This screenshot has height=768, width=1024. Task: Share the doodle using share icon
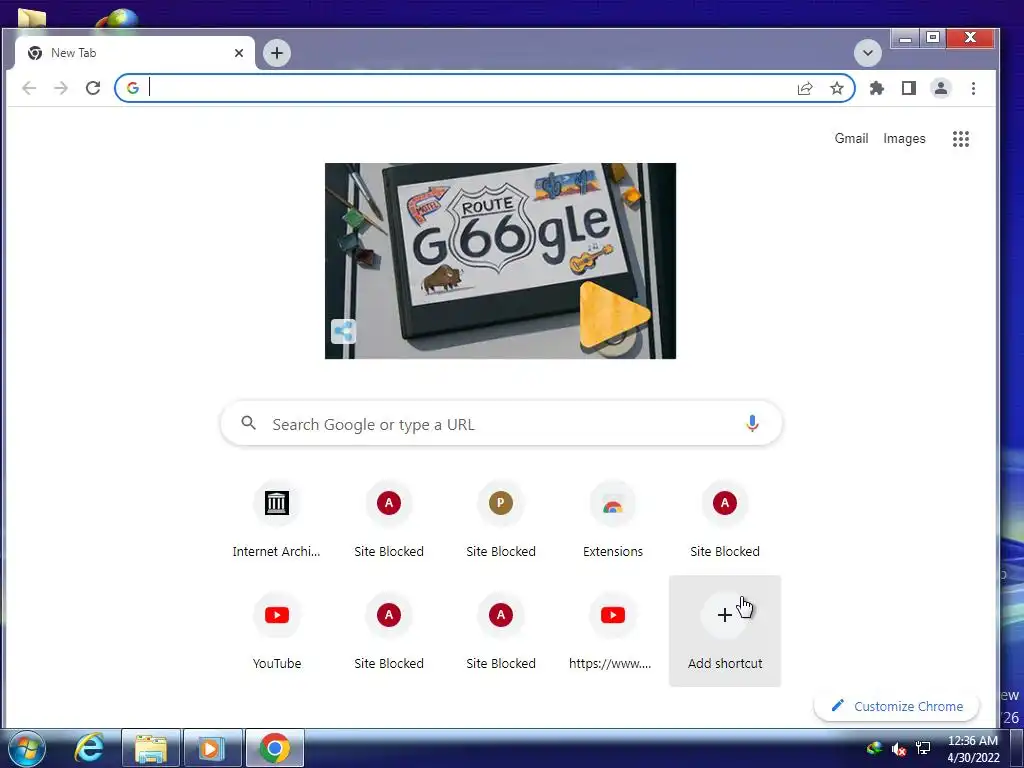click(x=344, y=331)
